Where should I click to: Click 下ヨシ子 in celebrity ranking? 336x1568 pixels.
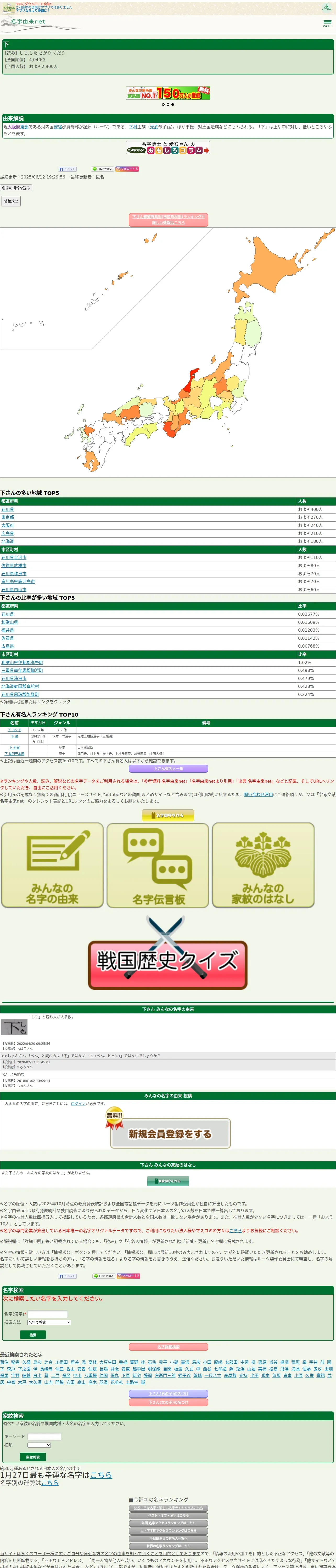(15, 730)
